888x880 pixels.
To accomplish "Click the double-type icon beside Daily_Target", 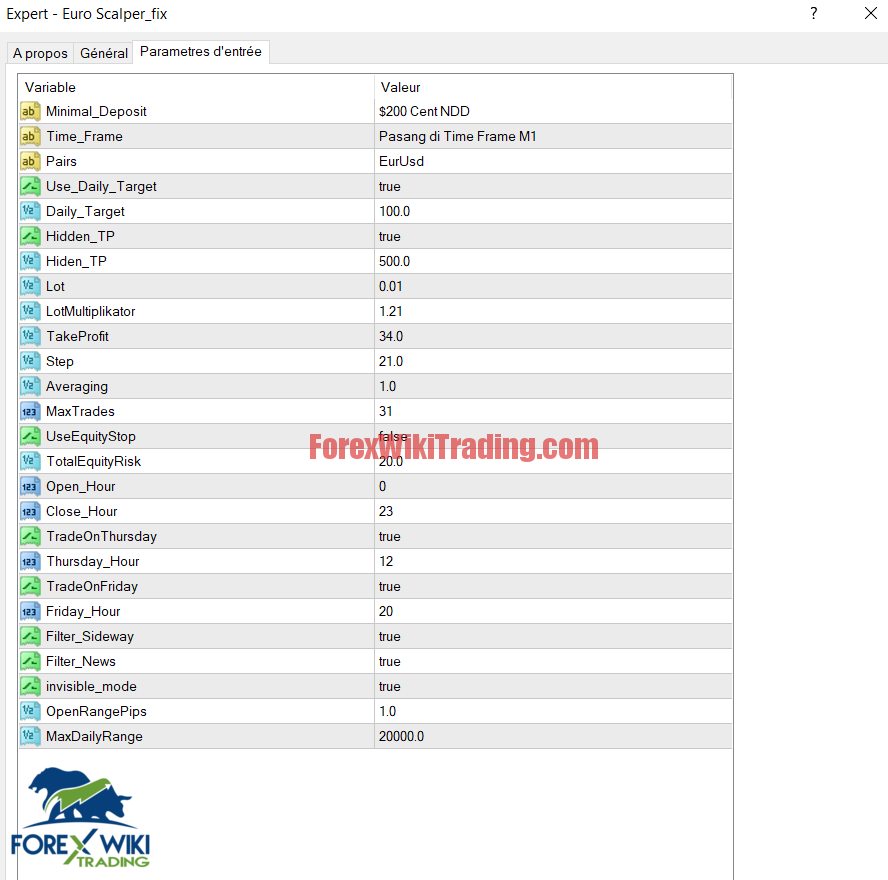I will pos(30,211).
